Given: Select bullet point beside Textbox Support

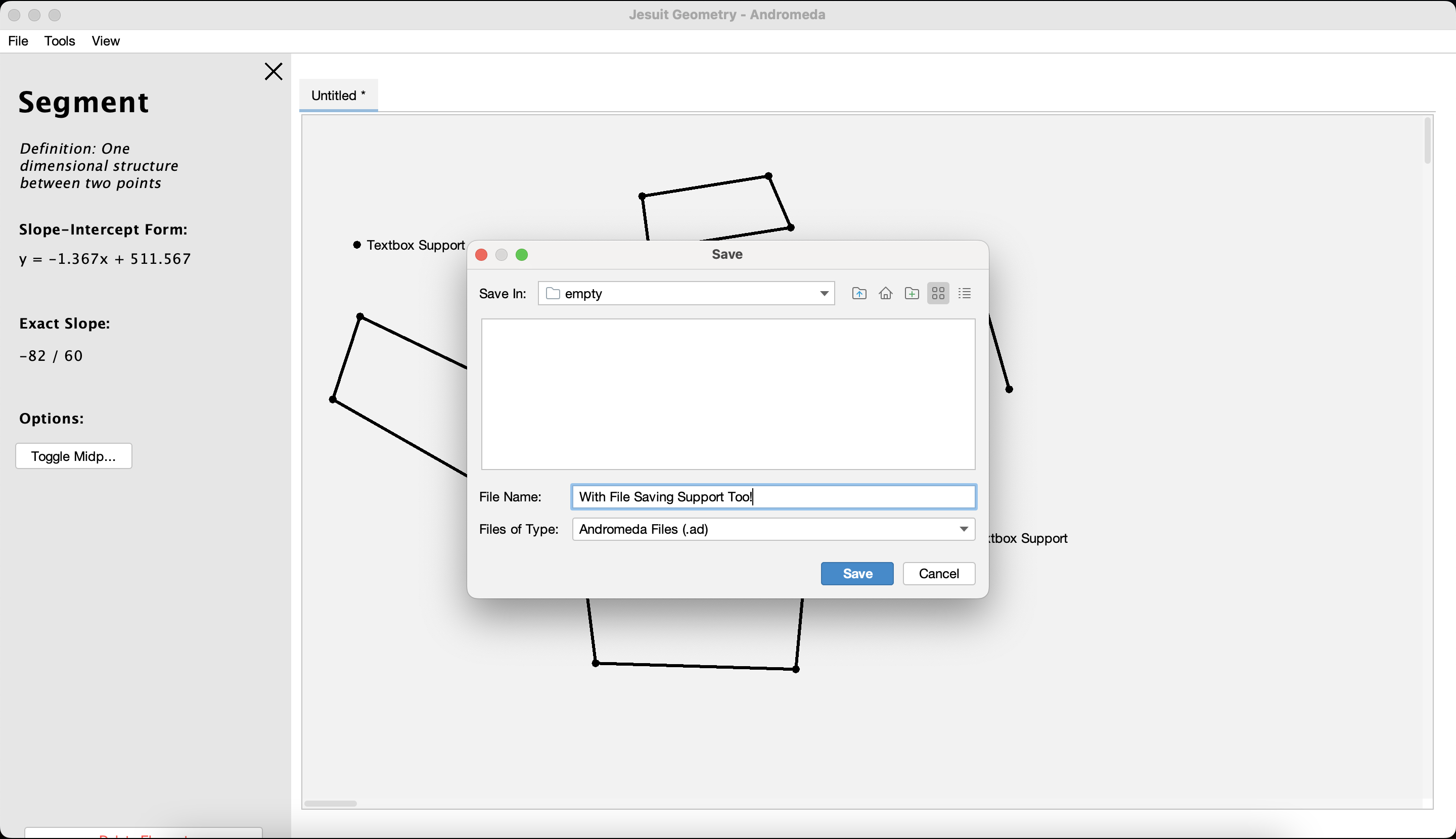Looking at the screenshot, I should (357, 245).
